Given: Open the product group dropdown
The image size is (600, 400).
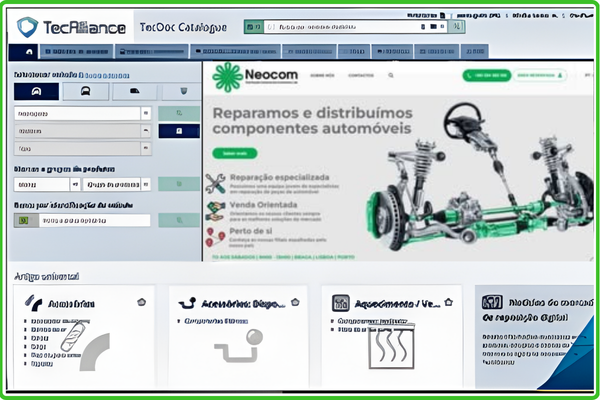Looking at the screenshot, I should tap(117, 184).
